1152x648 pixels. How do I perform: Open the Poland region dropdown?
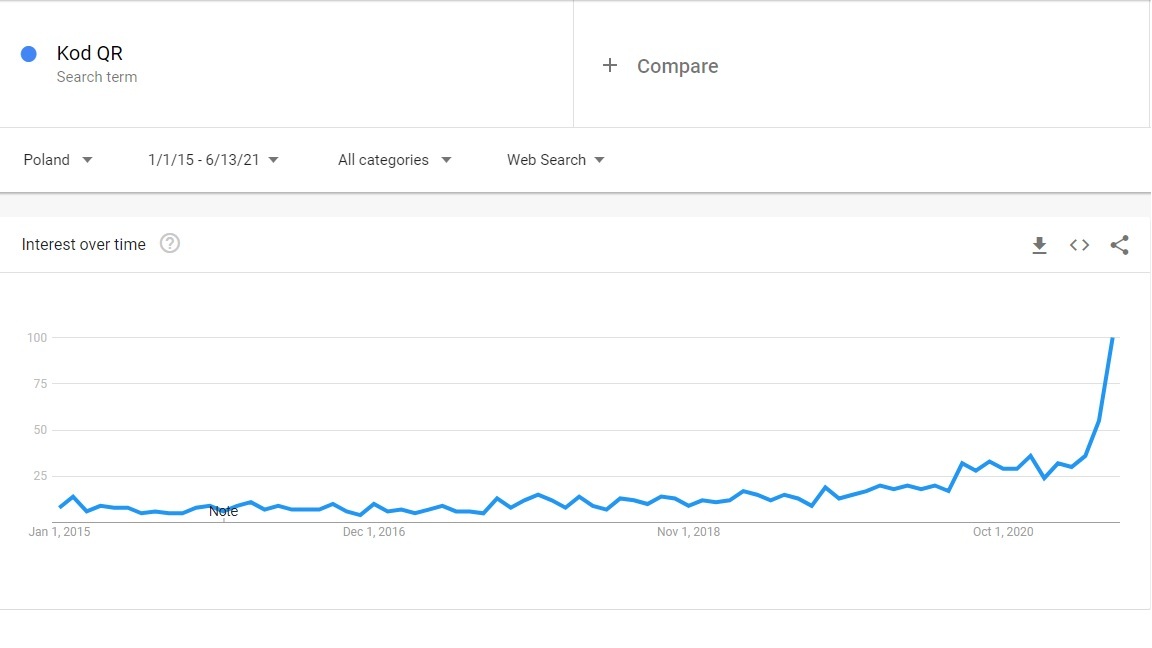[58, 159]
